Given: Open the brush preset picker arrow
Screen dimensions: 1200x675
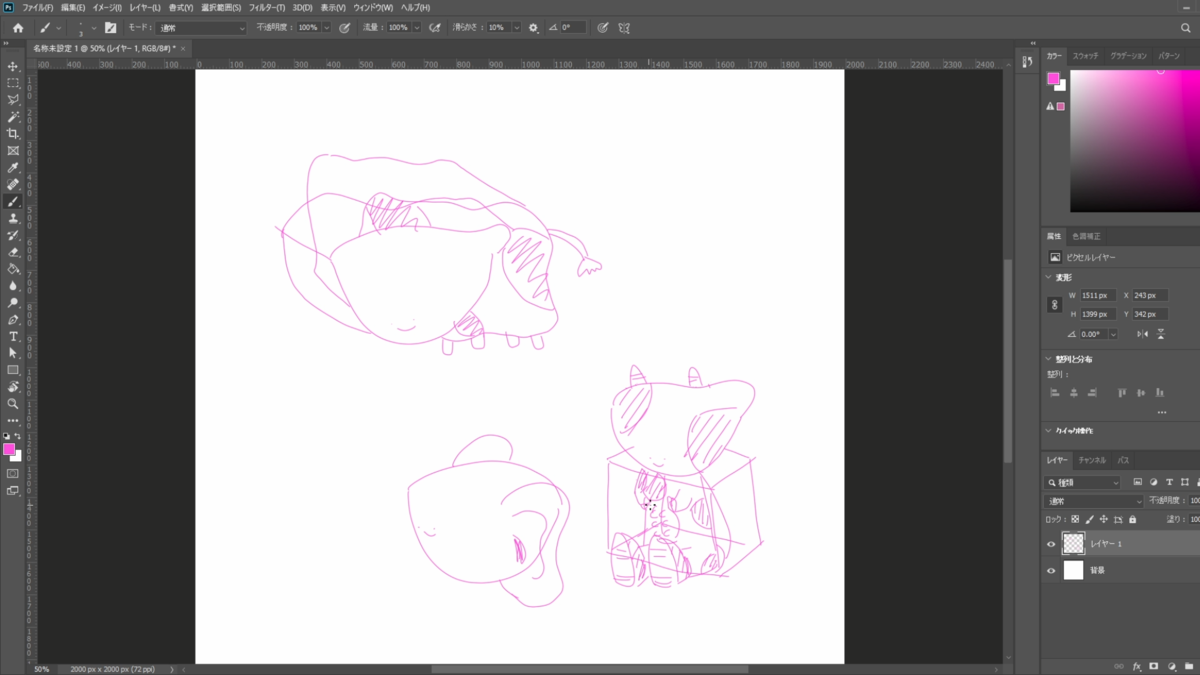Looking at the screenshot, I should click(x=94, y=28).
